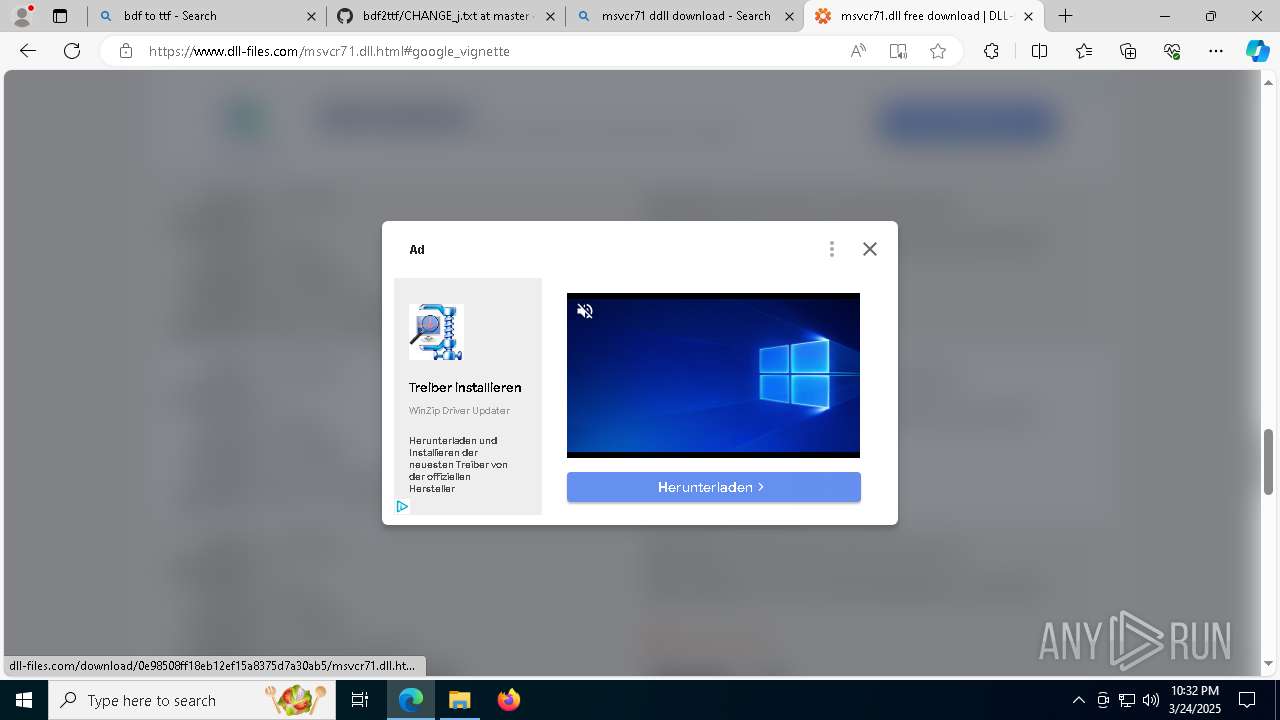Go back to previous page
This screenshot has height=720, width=1280.
coord(28,51)
